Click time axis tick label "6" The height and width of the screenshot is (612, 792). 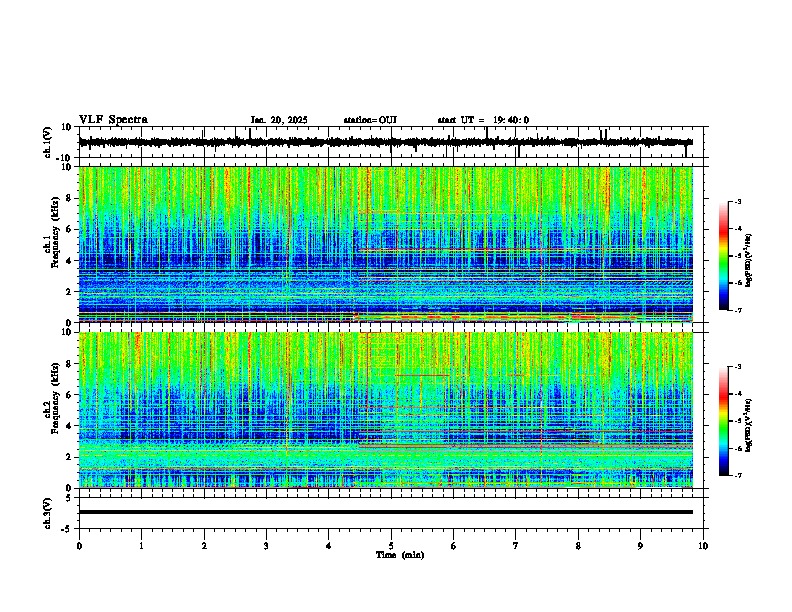(454, 546)
